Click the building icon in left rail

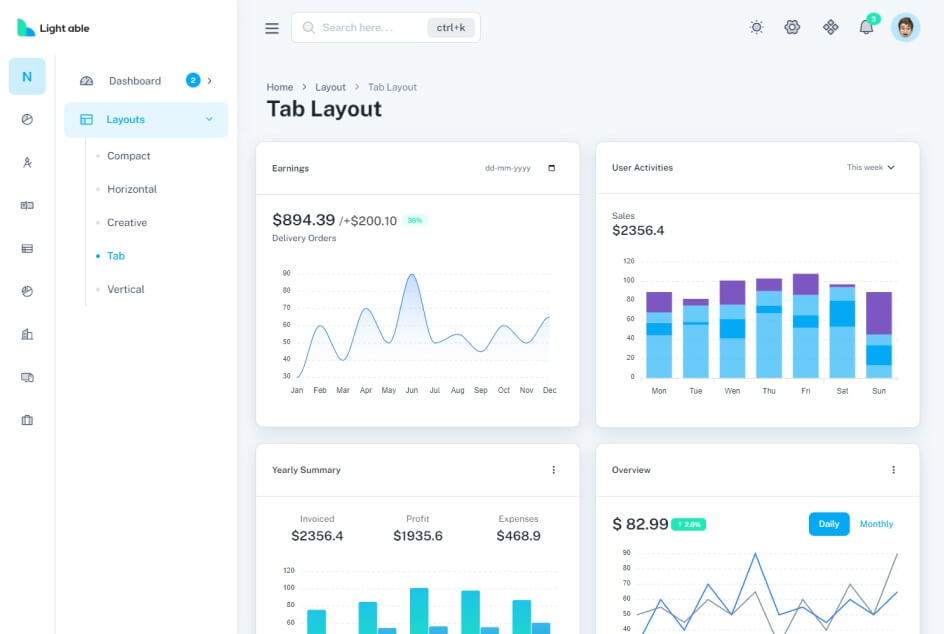(x=27, y=334)
